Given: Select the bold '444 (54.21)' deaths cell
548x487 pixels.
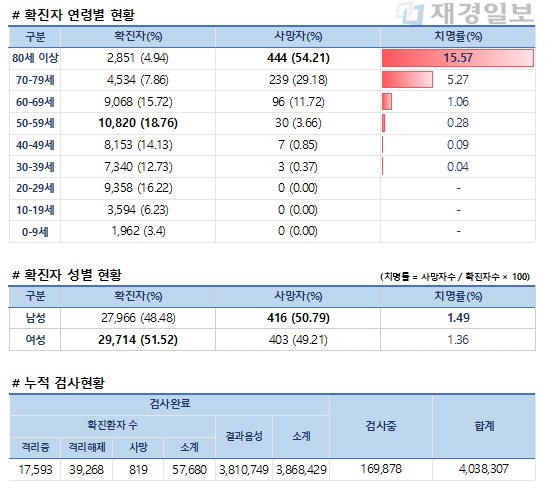Looking at the screenshot, I should coord(298,58).
